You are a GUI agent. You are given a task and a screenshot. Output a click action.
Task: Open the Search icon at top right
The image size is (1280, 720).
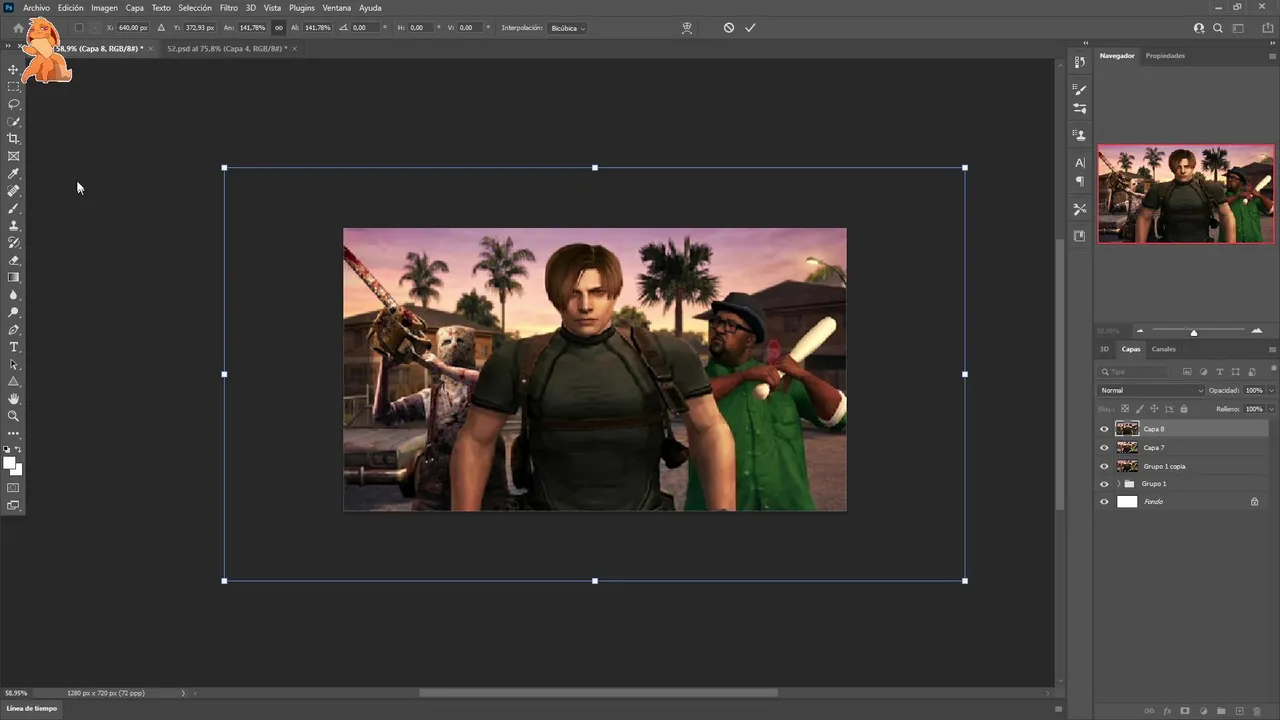[1218, 28]
